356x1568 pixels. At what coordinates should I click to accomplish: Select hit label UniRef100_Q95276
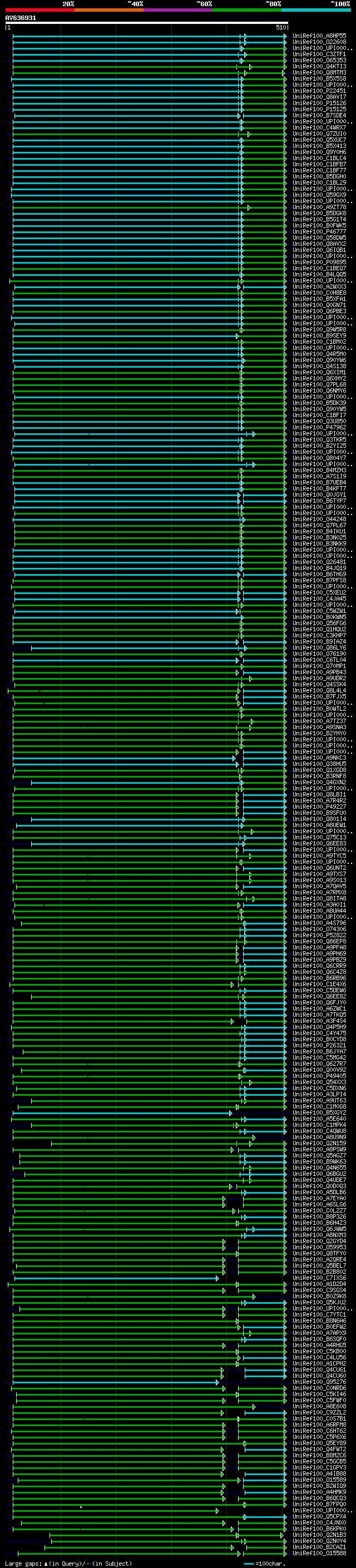tap(319, 1382)
